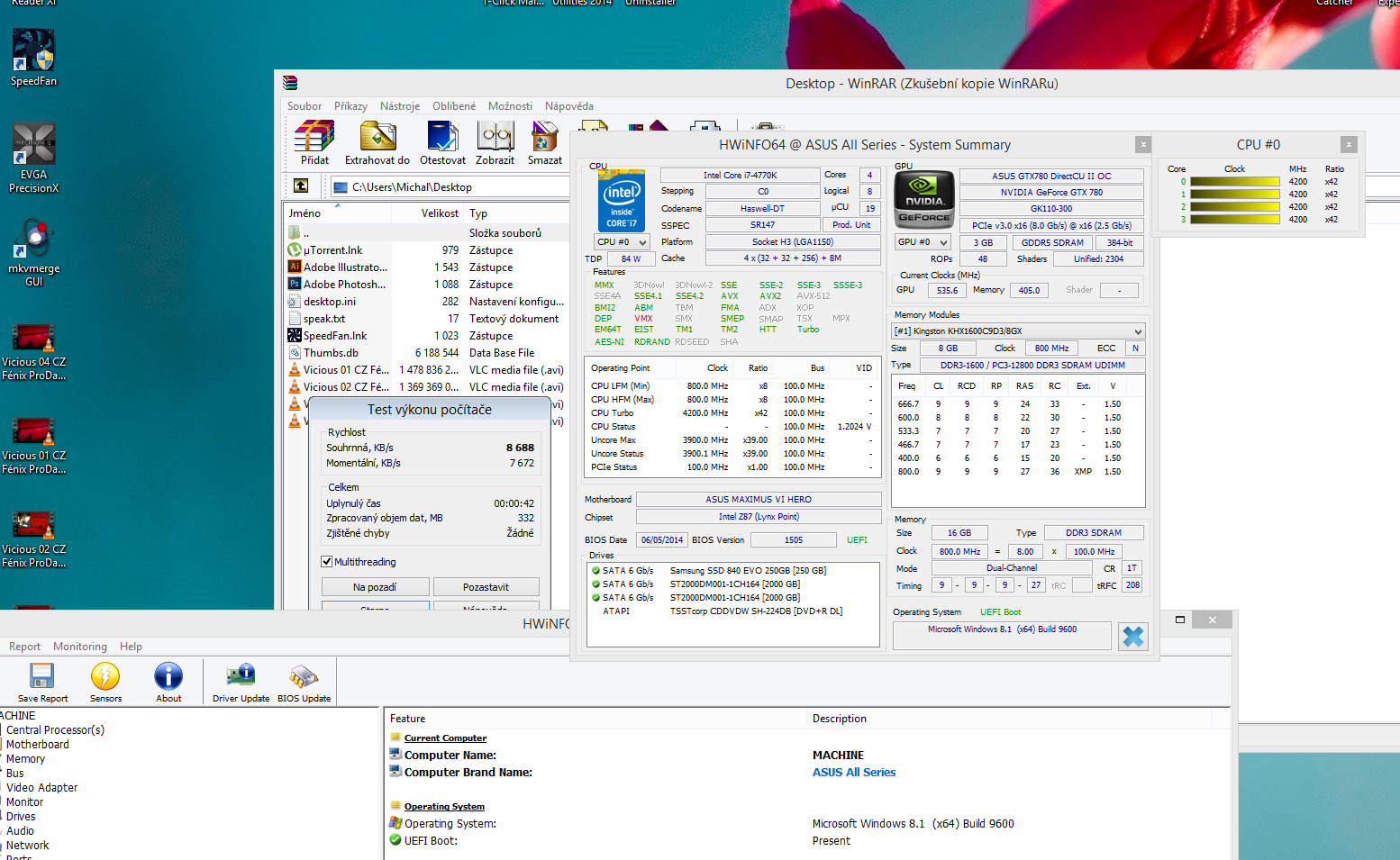Viewport: 1400px width, 860px height.
Task: Click the up-folder arrow icon in WinRAR
Action: click(x=301, y=186)
